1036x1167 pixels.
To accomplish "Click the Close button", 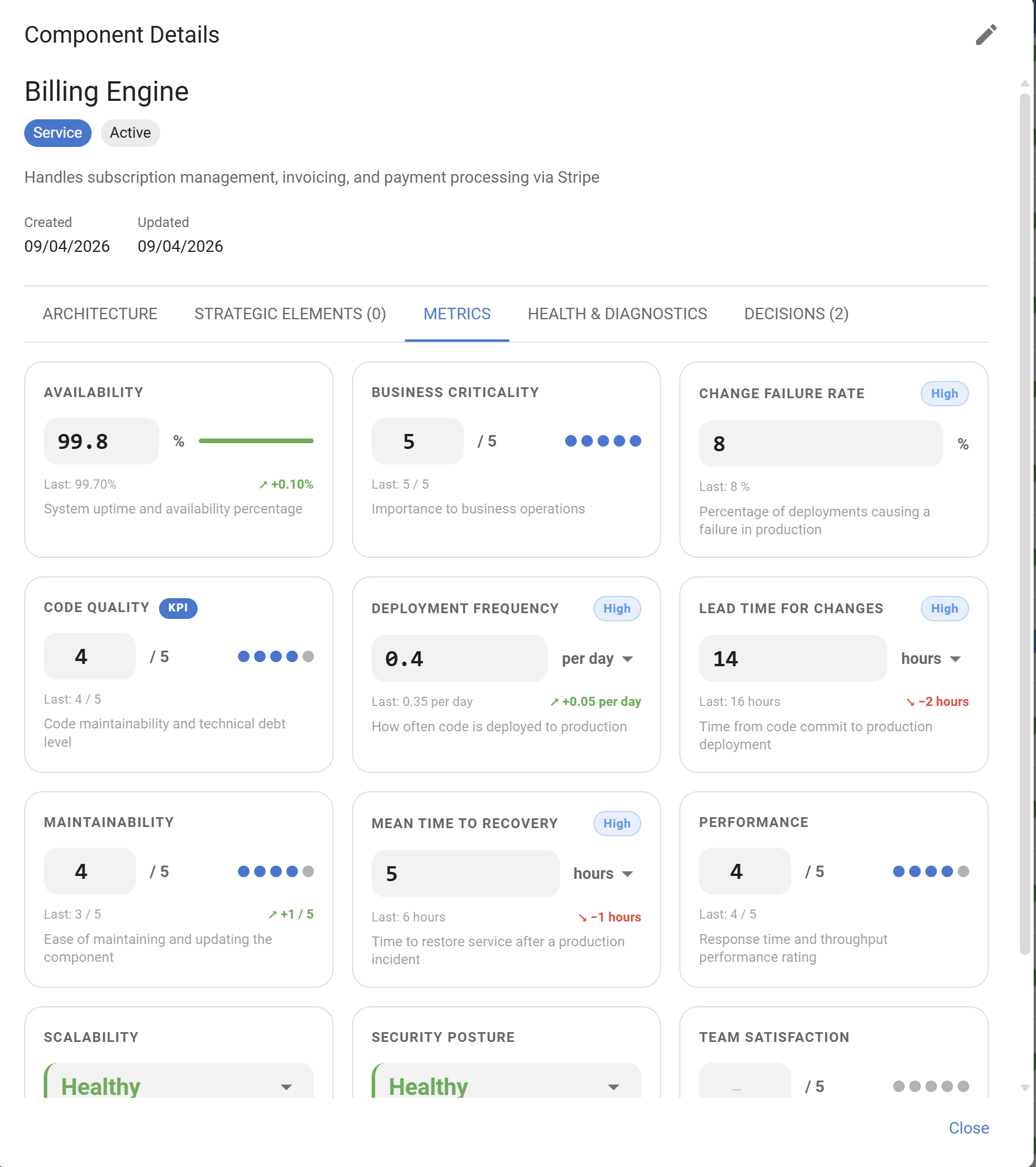I will 969,1128.
